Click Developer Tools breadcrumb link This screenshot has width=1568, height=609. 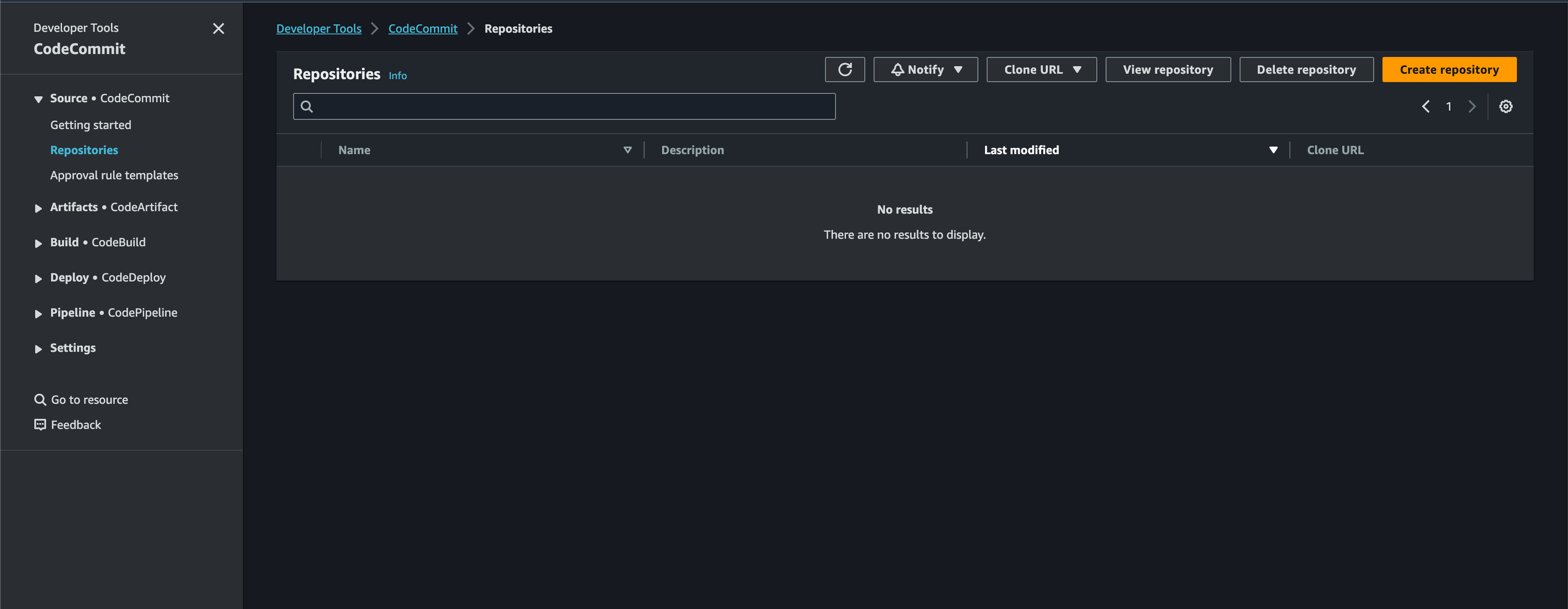pyautogui.click(x=318, y=28)
